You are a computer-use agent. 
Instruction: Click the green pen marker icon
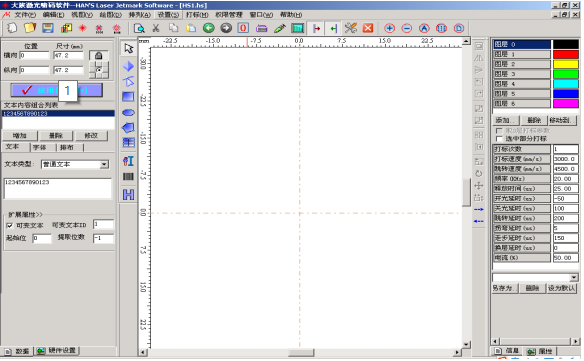tap(280, 28)
